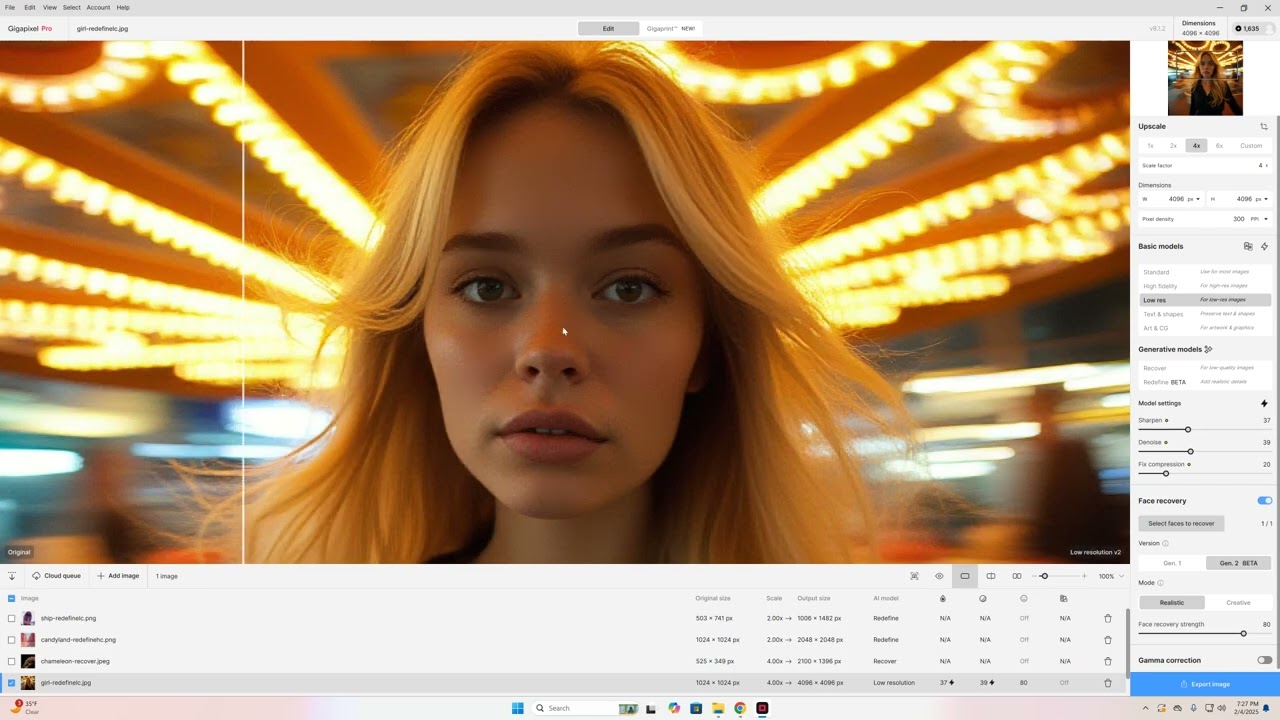Choose the Custom upscale option
Screen dimensions: 1280x720
[1251, 146]
